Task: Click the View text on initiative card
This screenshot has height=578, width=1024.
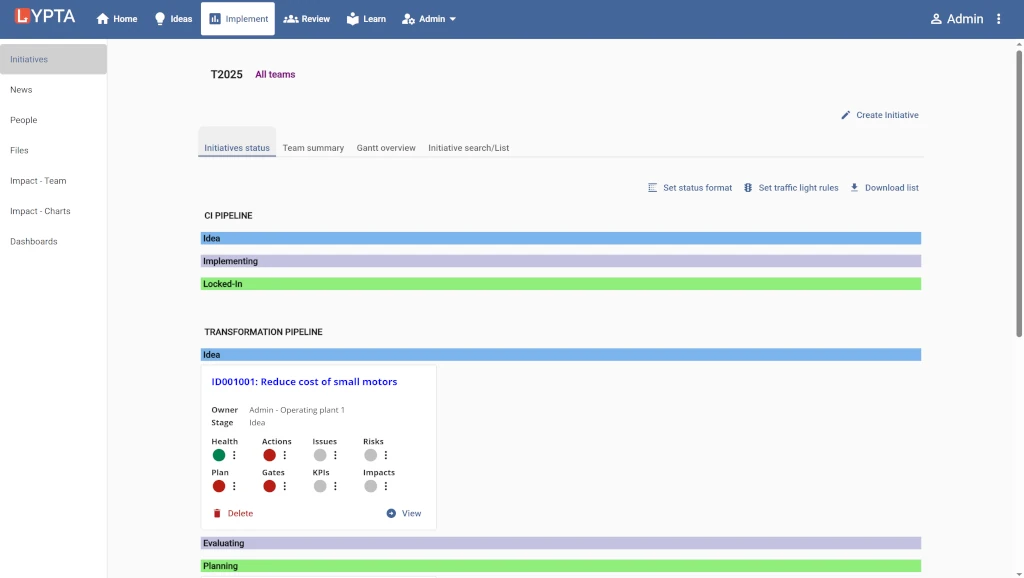Action: coord(411,513)
